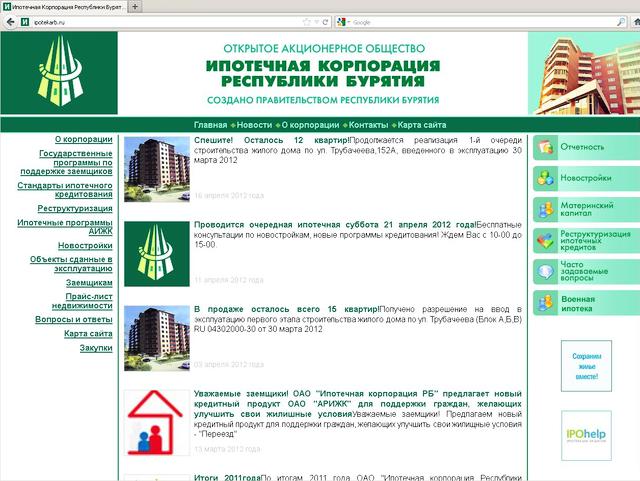The height and width of the screenshot is (481, 640).
Task: Click red house thumbnail of заемщики news
Action: tap(157, 423)
